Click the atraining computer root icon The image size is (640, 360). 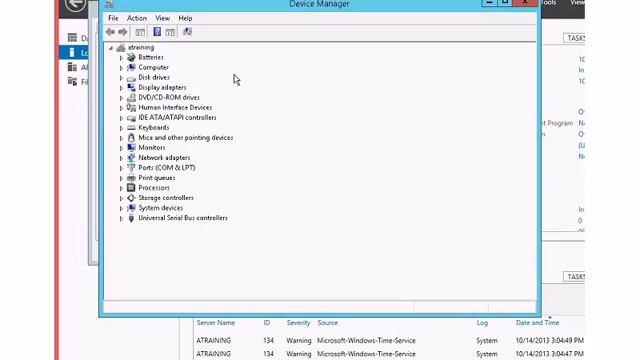click(120, 48)
